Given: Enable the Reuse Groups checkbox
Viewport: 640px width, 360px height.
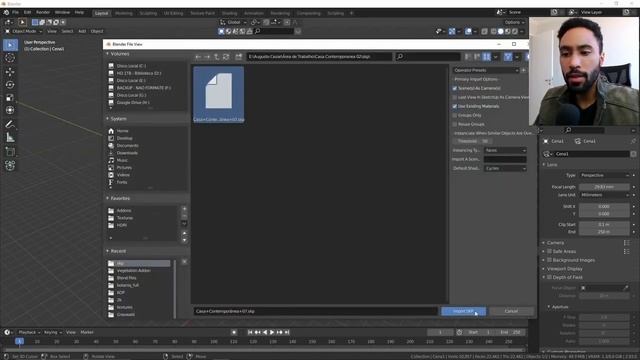Looking at the screenshot, I should tap(455, 124).
